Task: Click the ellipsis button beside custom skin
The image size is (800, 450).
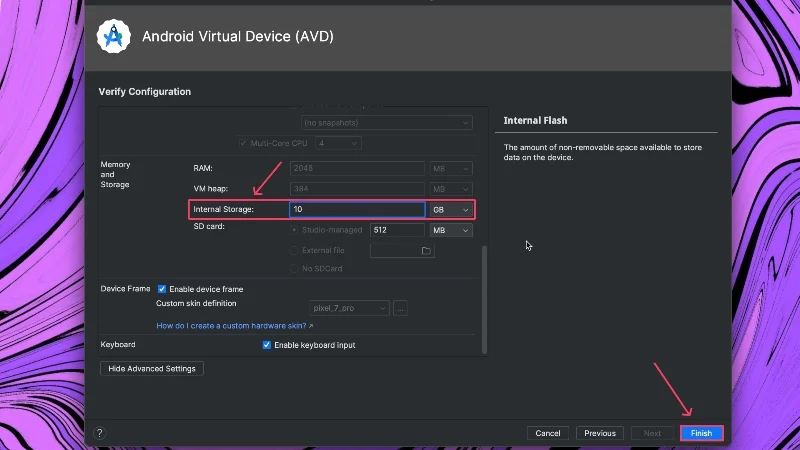Action: [401, 308]
